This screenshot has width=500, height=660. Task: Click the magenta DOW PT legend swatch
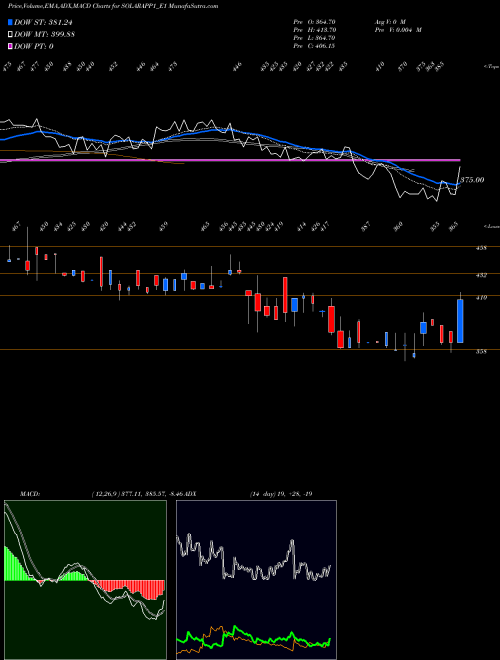pyautogui.click(x=10, y=46)
